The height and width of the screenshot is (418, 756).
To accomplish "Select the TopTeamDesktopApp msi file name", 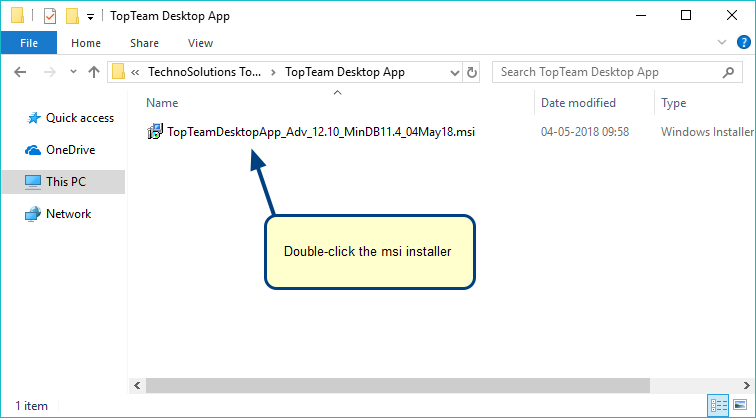I will tap(321, 132).
